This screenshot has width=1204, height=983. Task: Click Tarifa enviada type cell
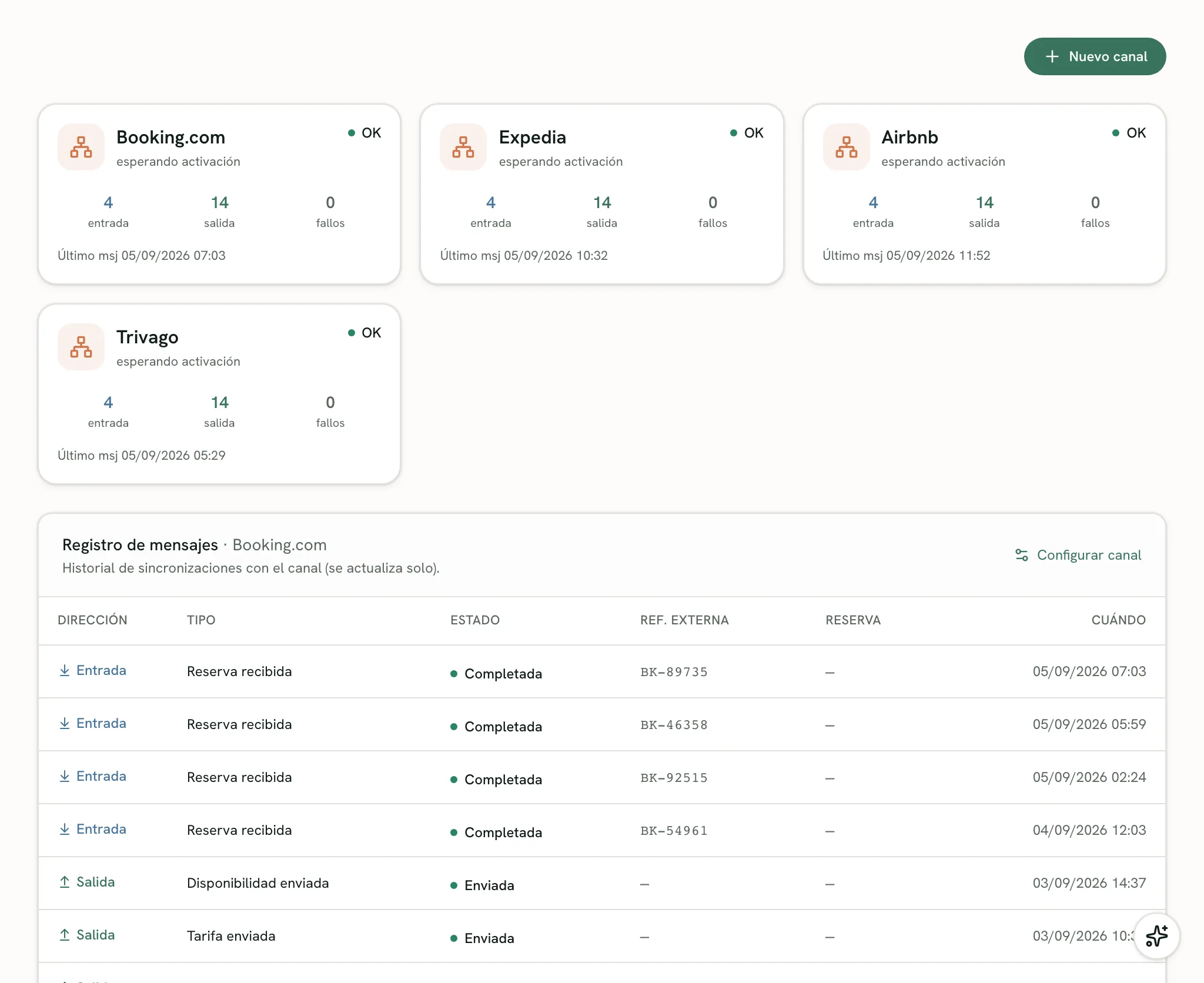[x=231, y=936]
